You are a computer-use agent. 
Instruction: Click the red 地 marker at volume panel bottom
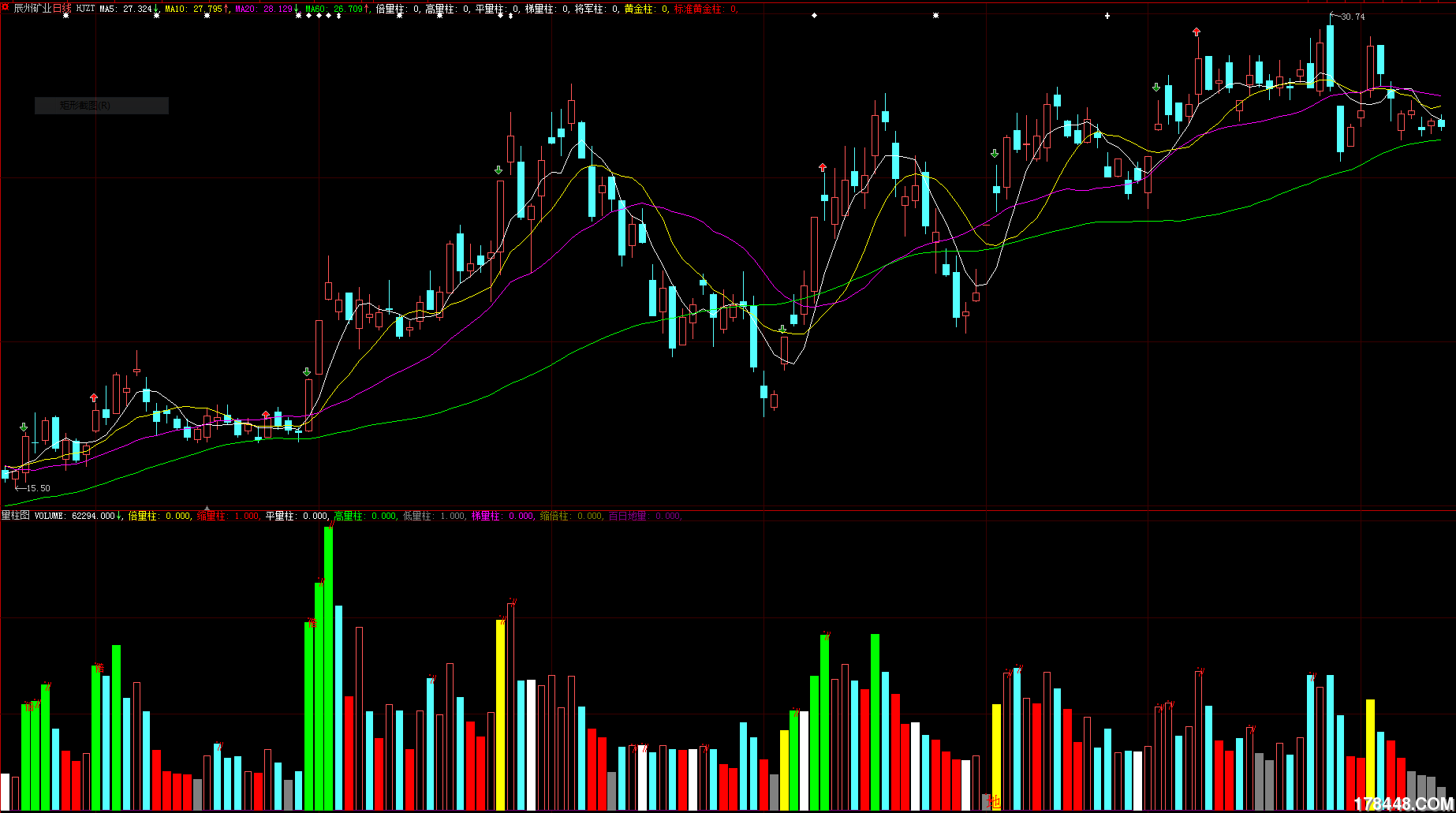coord(994,802)
